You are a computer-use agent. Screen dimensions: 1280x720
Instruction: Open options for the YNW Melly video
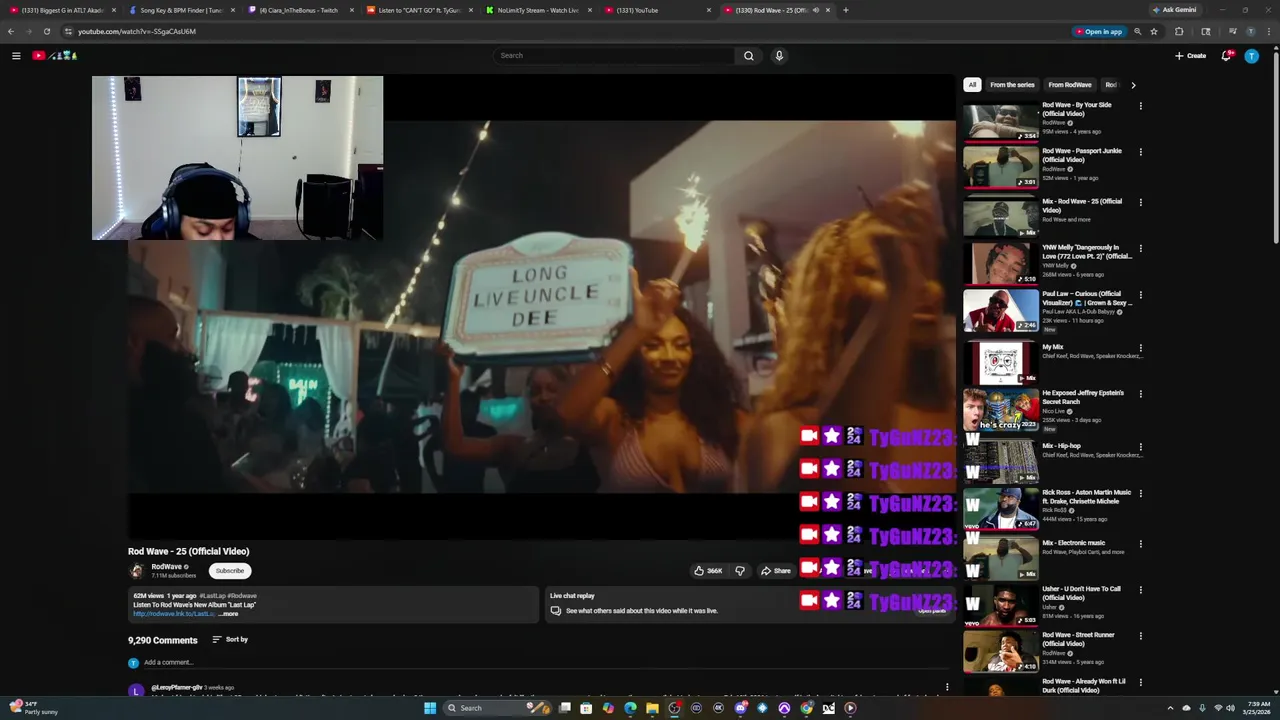click(x=1140, y=249)
